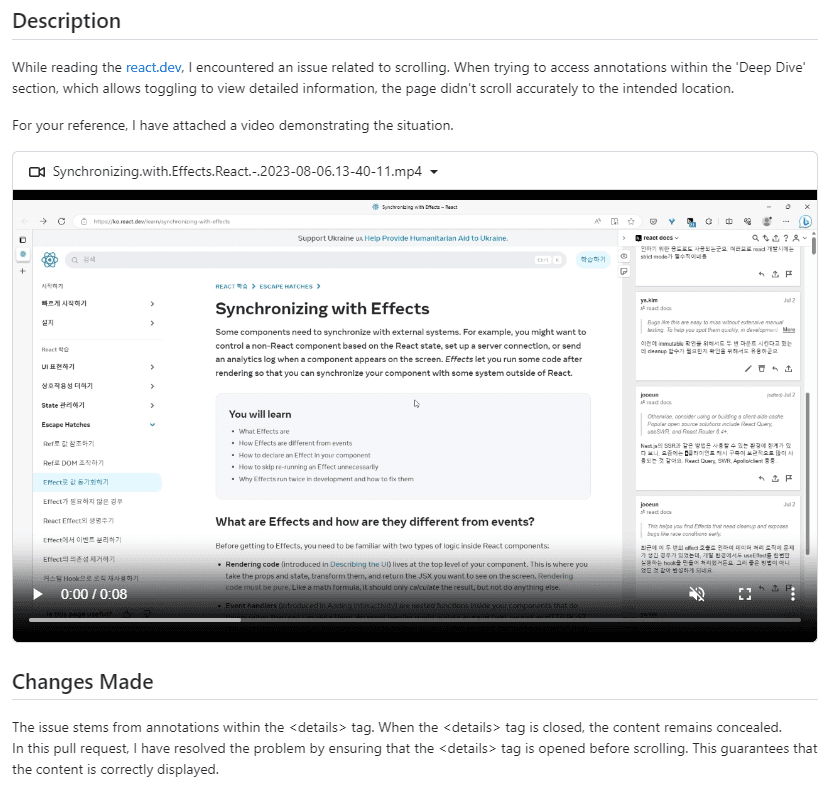Screen dimensions: 830x789
Task: Click the trash delete icon on ys.kim's annotation
Action: [762, 369]
